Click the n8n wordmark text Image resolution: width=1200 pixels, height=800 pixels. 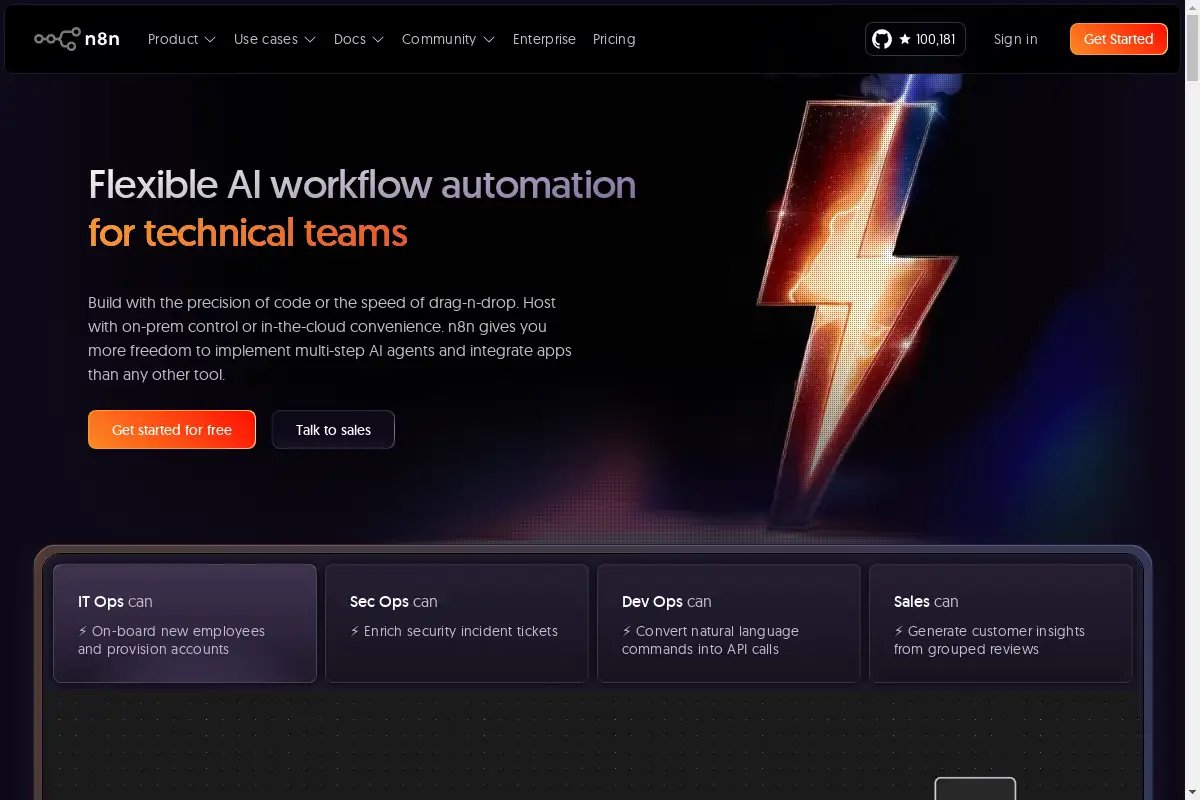click(x=102, y=39)
